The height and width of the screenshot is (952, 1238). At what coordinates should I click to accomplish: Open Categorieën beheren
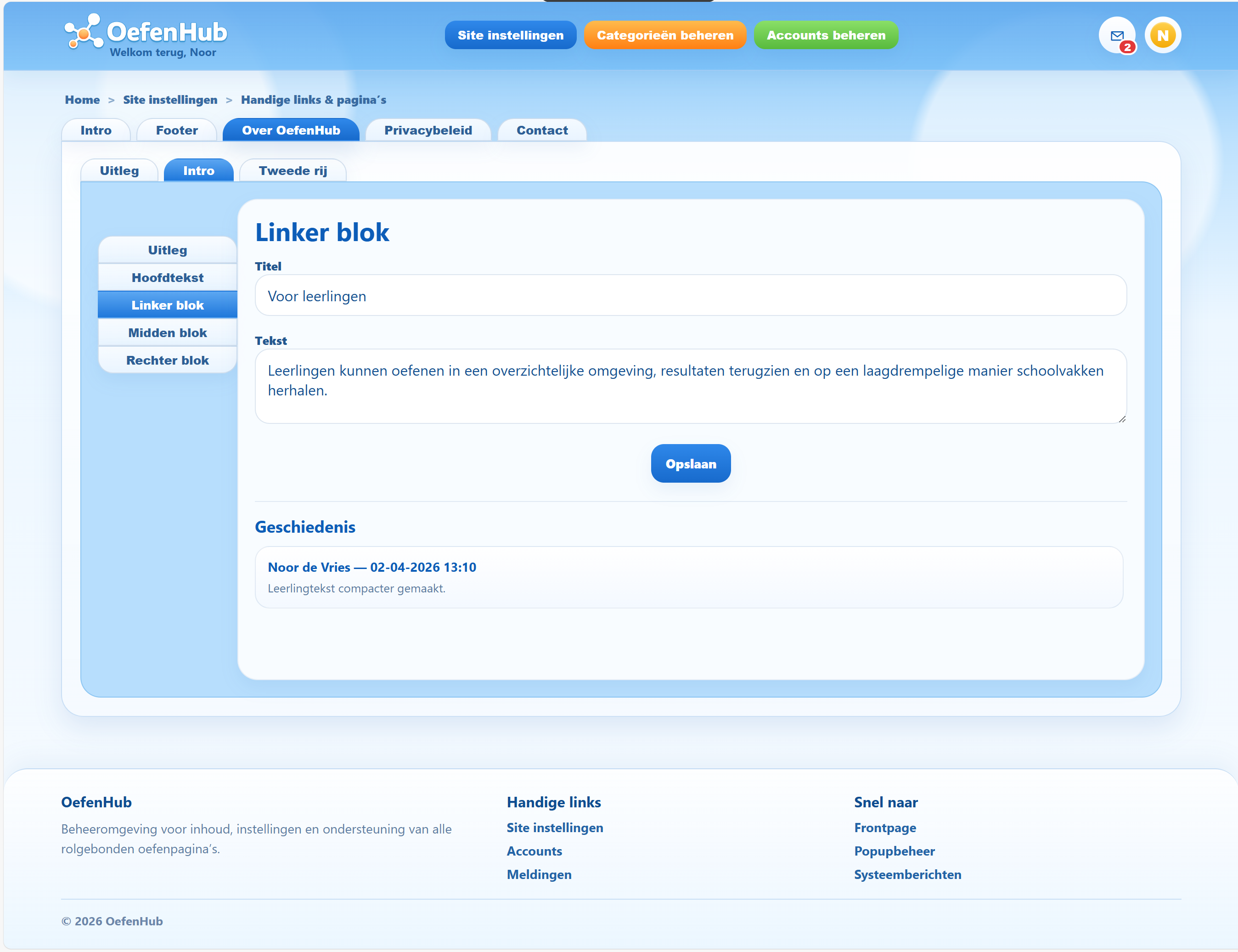[665, 35]
